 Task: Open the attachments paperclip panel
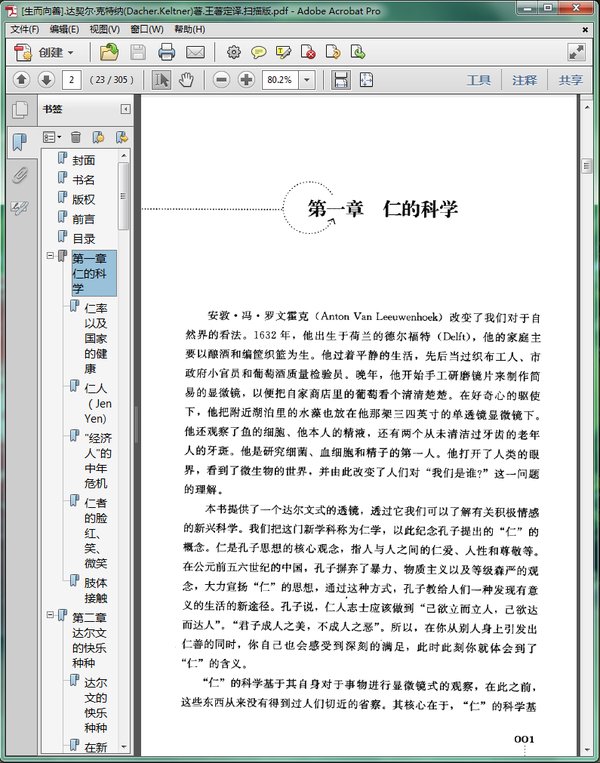(20, 175)
